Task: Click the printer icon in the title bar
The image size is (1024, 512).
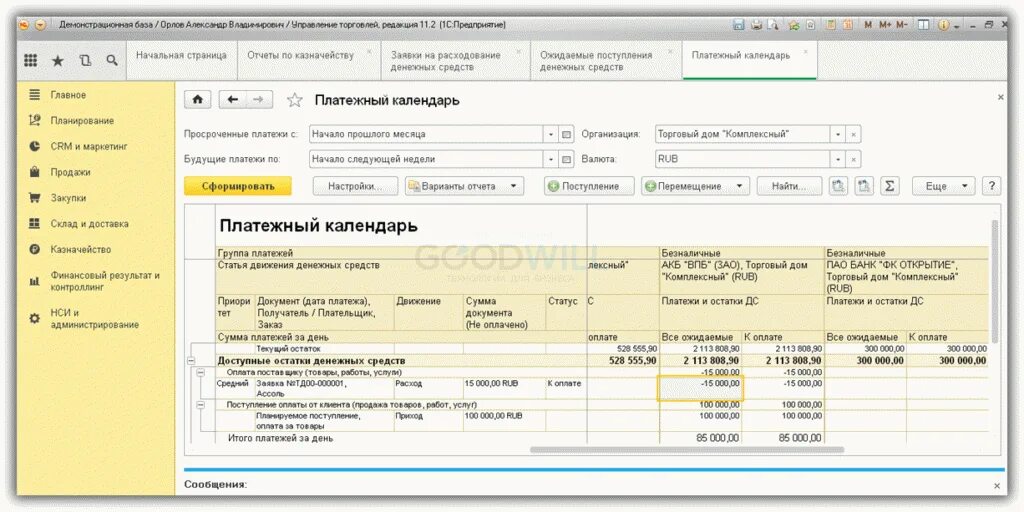Action: point(756,25)
